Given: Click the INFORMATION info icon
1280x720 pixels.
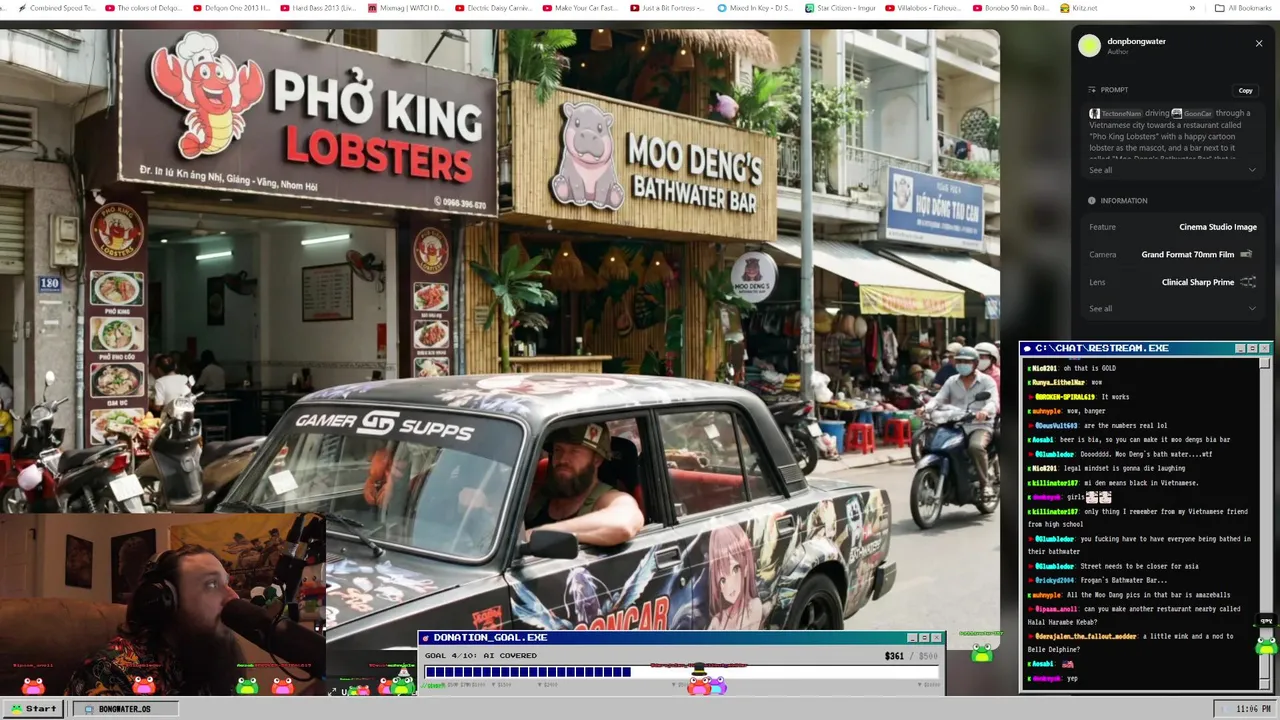Looking at the screenshot, I should click(x=1092, y=200).
